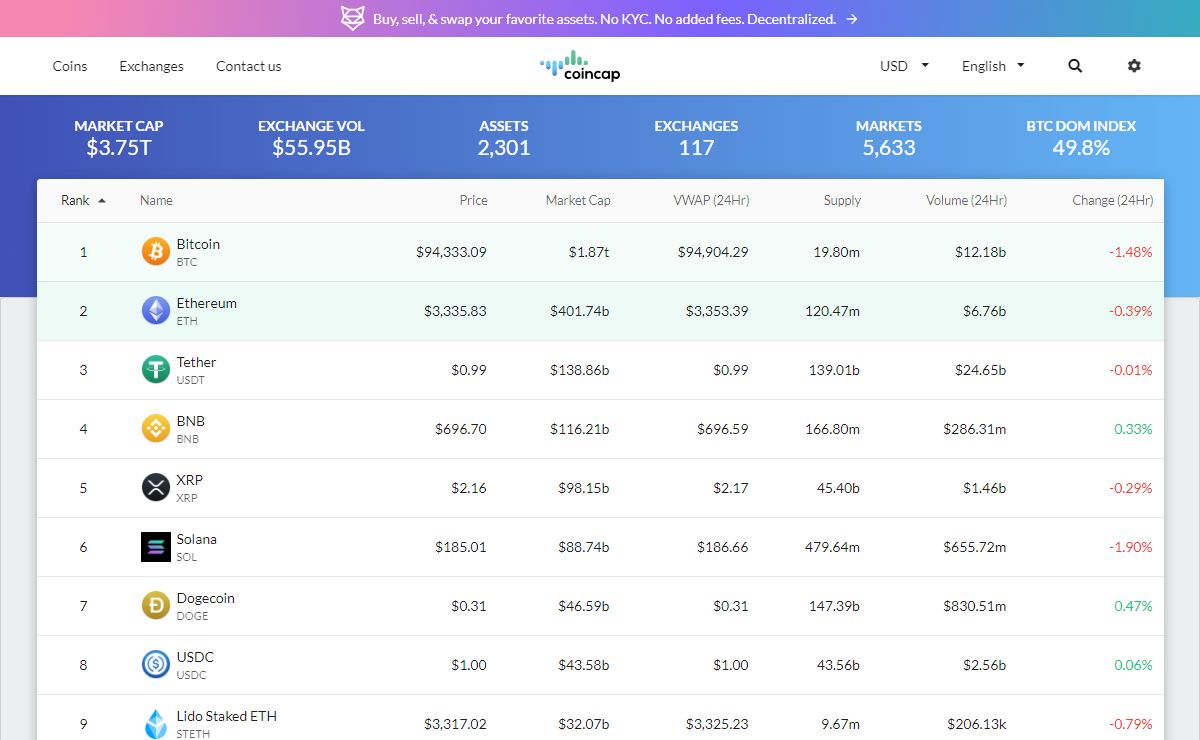This screenshot has height=740, width=1200.
Task: Click BNB volume value $286.31m
Action: 974,429
